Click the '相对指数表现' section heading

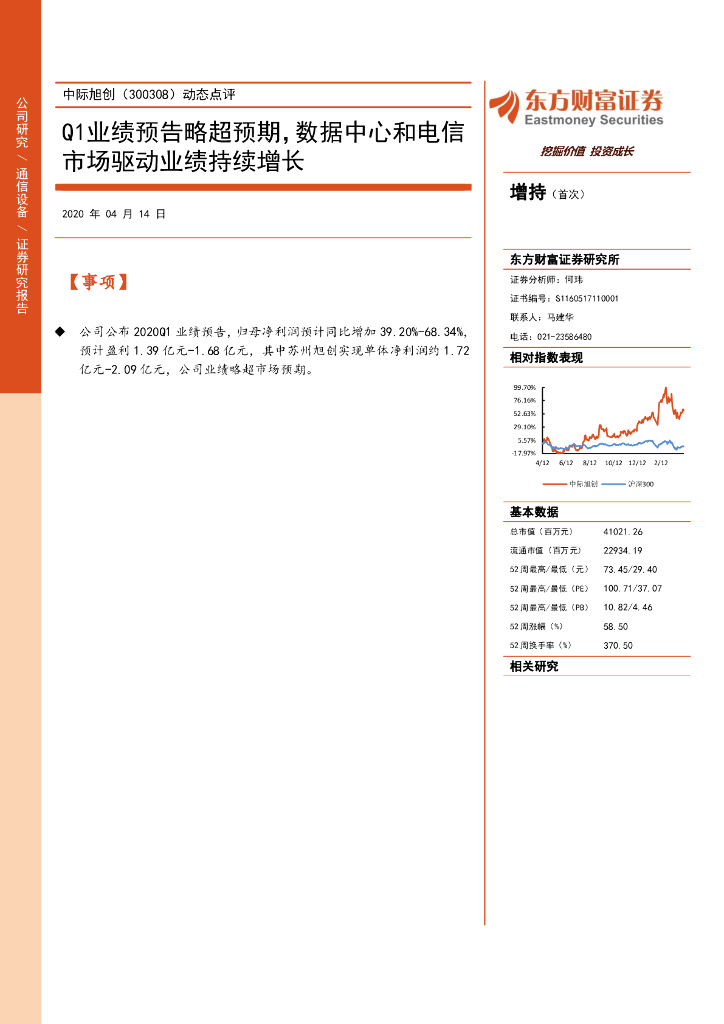pos(546,358)
